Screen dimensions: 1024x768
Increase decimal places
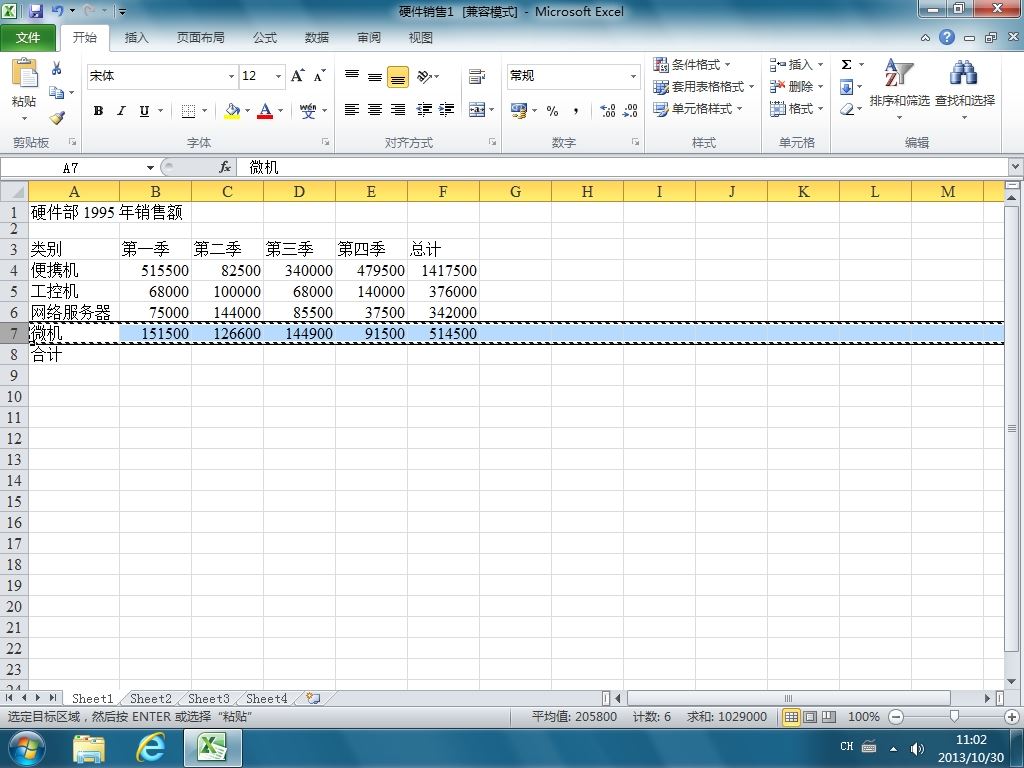(607, 111)
